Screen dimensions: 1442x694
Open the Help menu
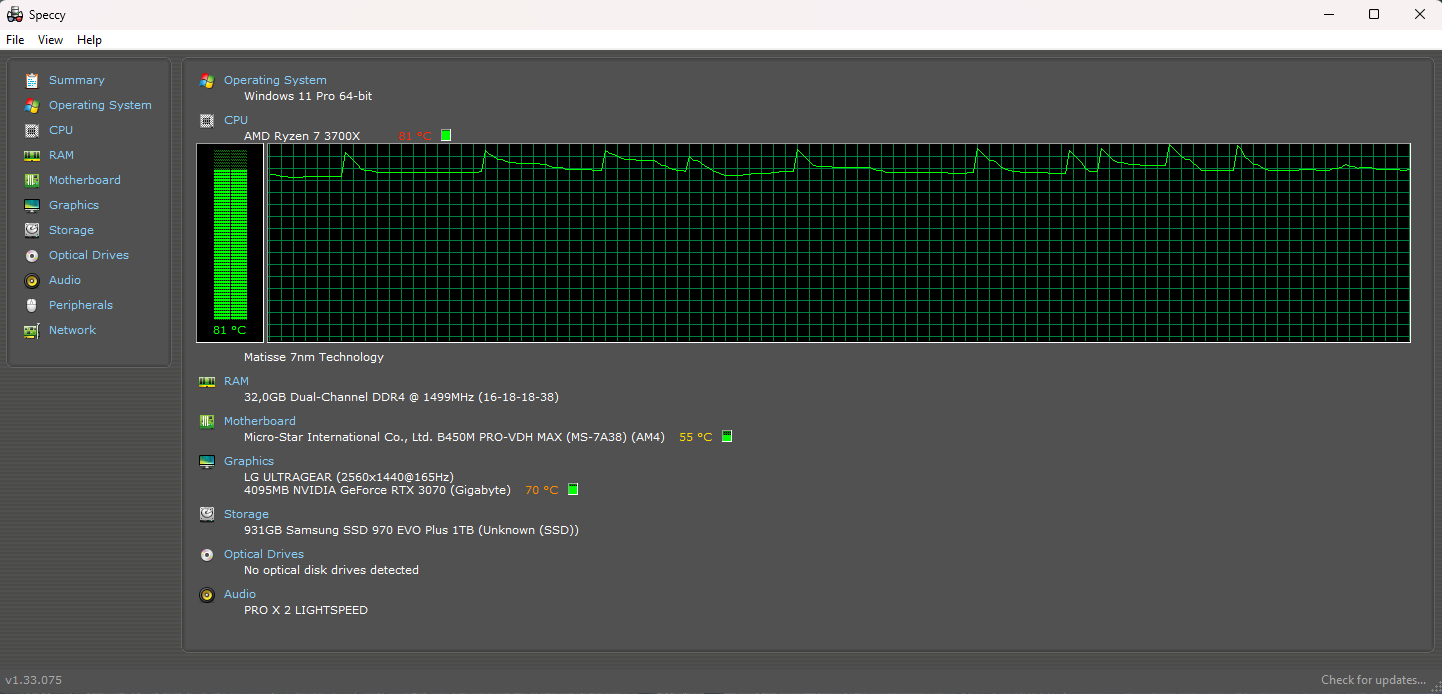coord(89,39)
